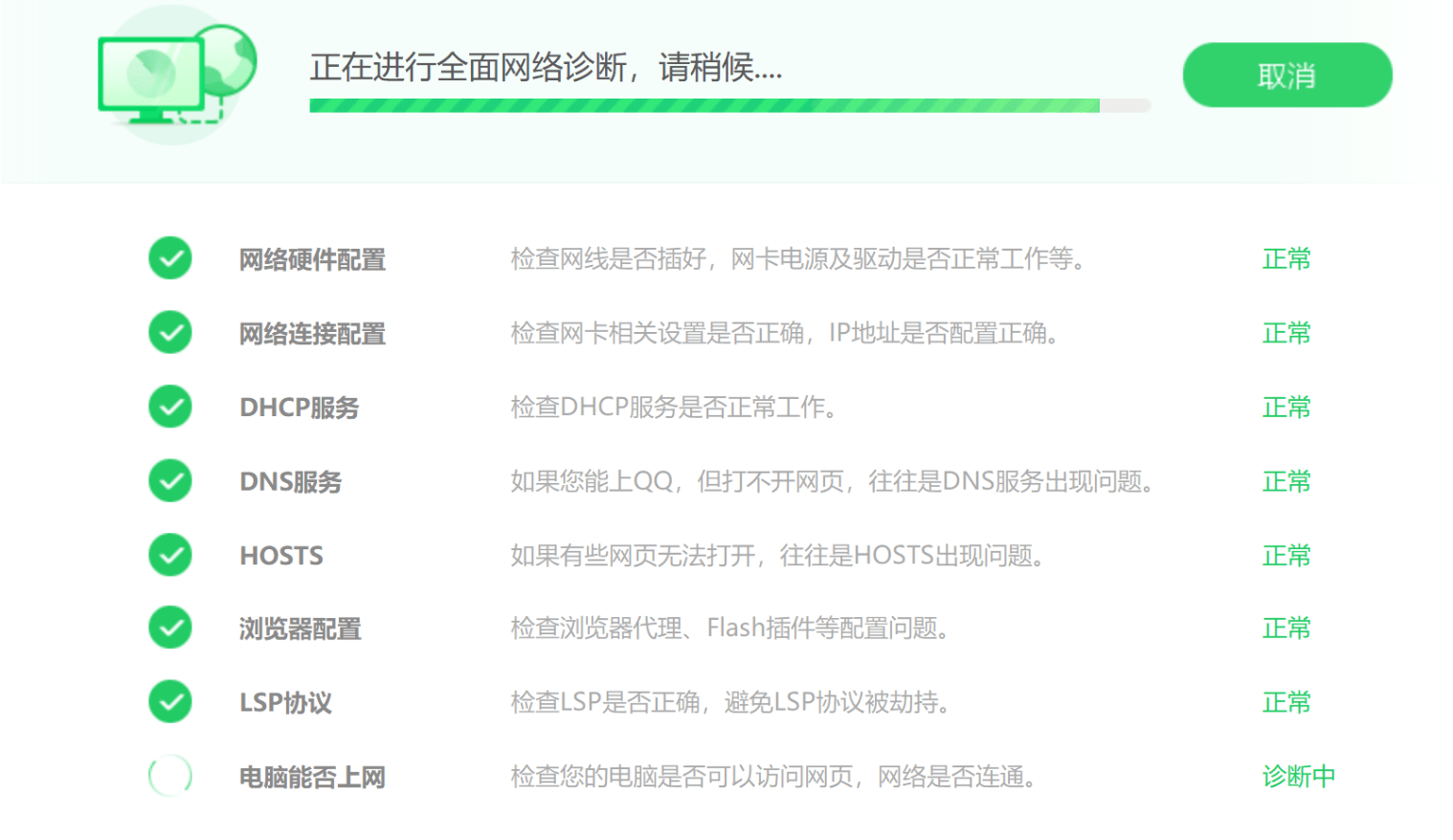Click the 正常 status for DNS服务
The height and width of the screenshot is (840, 1453).
coord(1285,481)
